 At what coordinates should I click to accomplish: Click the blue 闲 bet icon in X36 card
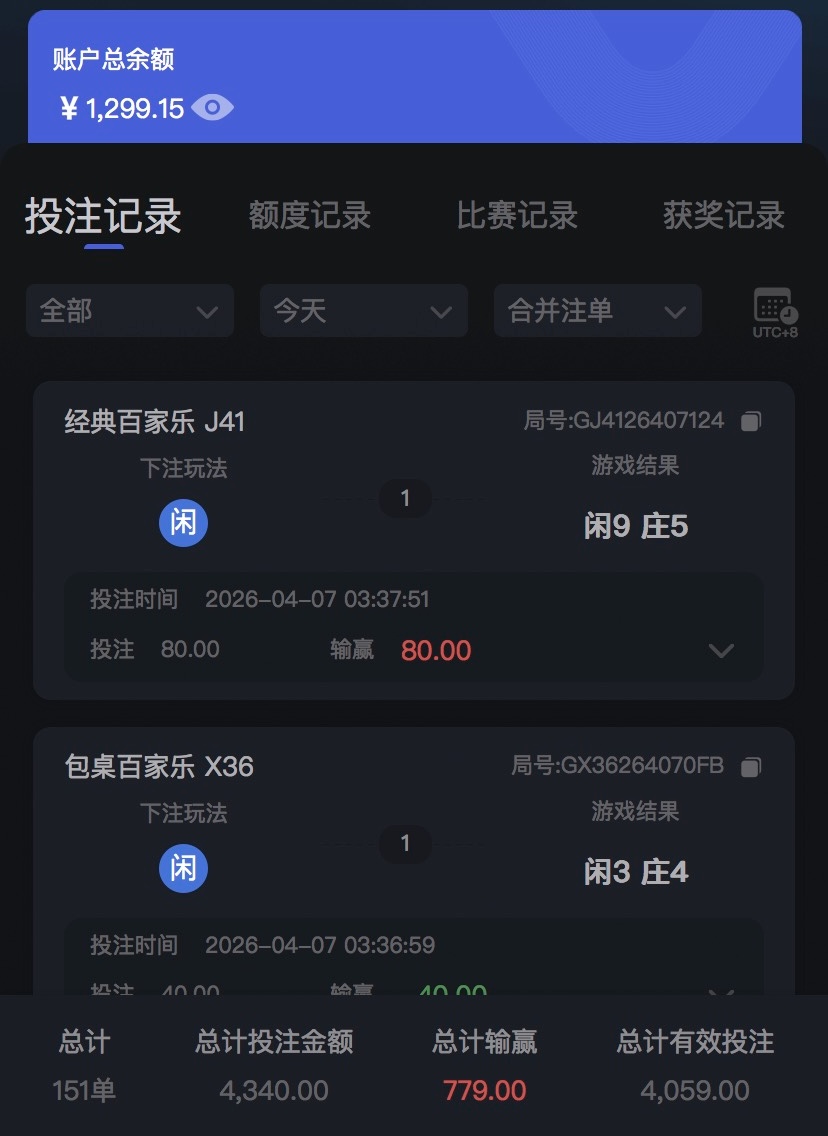click(184, 868)
